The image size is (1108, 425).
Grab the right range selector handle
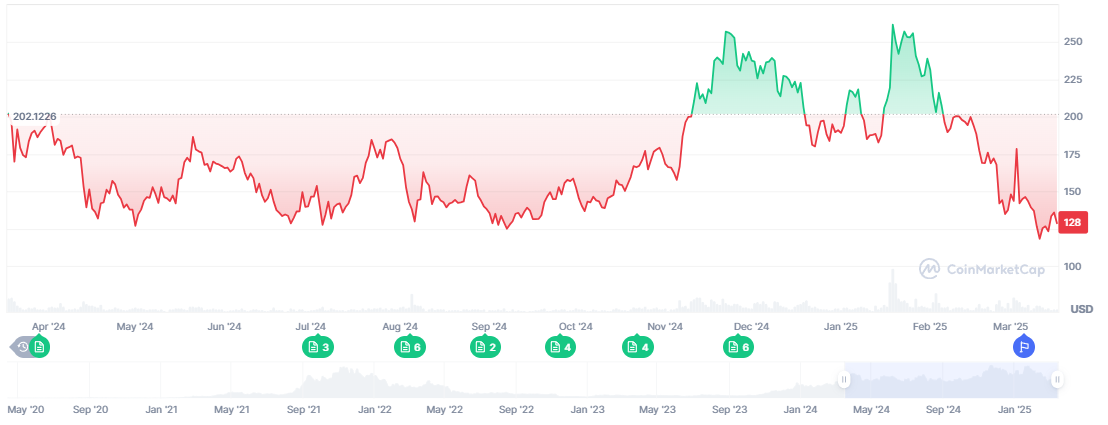(1057, 379)
